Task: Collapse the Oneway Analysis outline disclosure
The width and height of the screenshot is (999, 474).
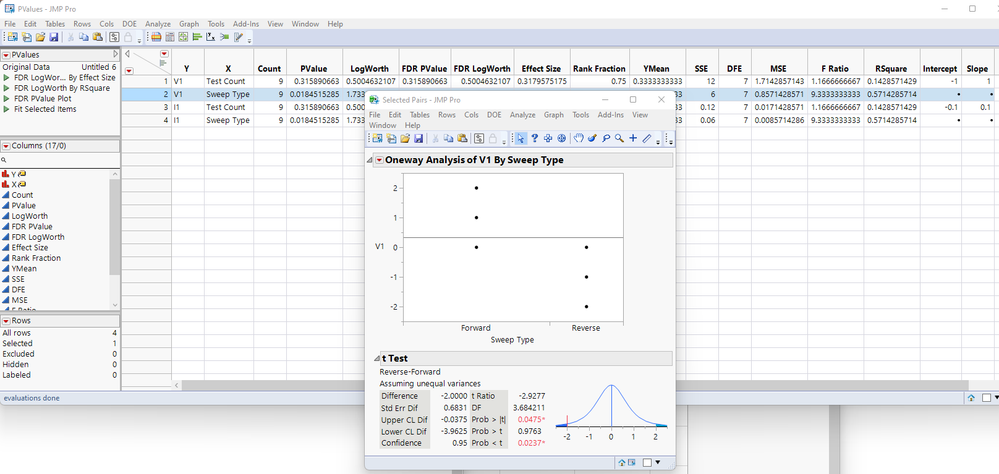Action: click(370, 161)
